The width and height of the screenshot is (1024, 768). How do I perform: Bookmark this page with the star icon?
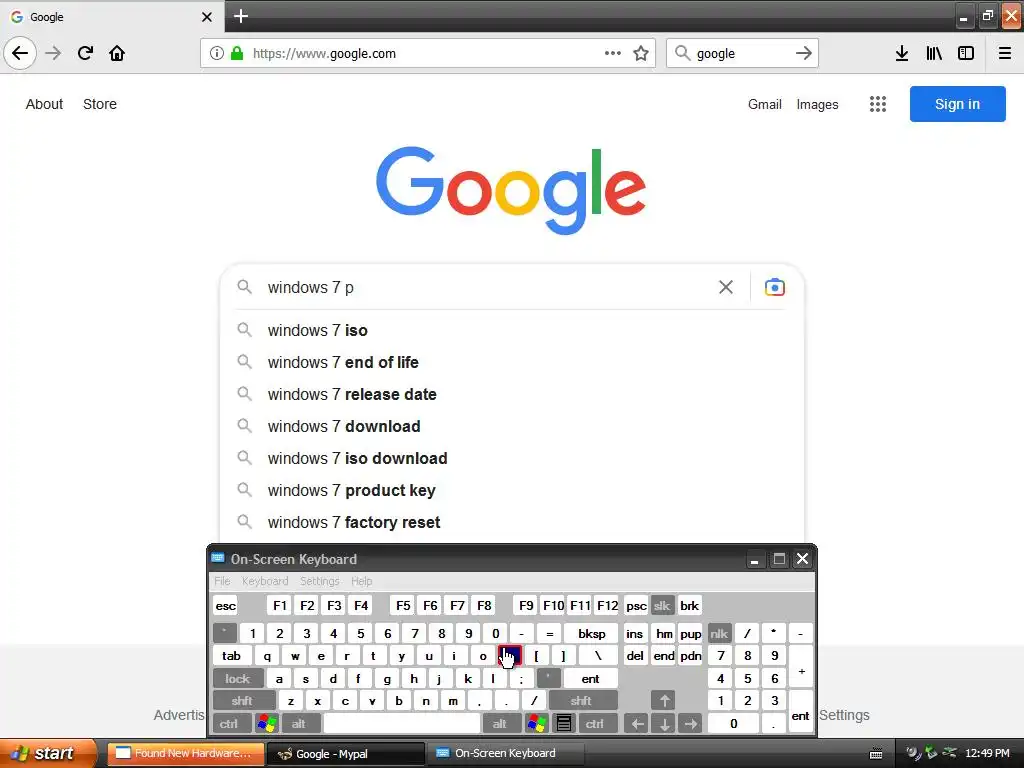pos(641,53)
